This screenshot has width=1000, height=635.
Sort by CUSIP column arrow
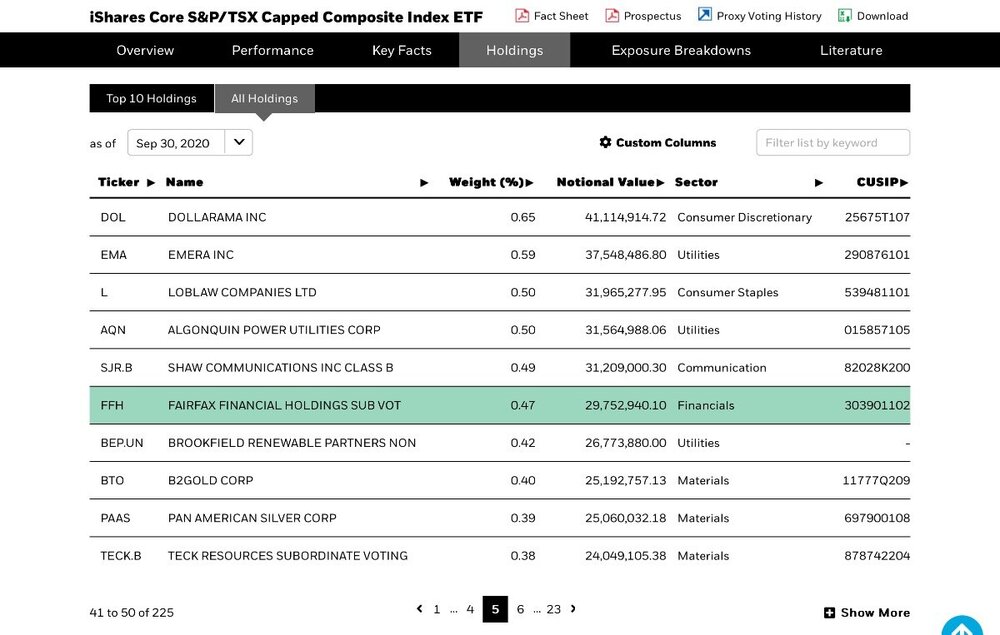(904, 183)
